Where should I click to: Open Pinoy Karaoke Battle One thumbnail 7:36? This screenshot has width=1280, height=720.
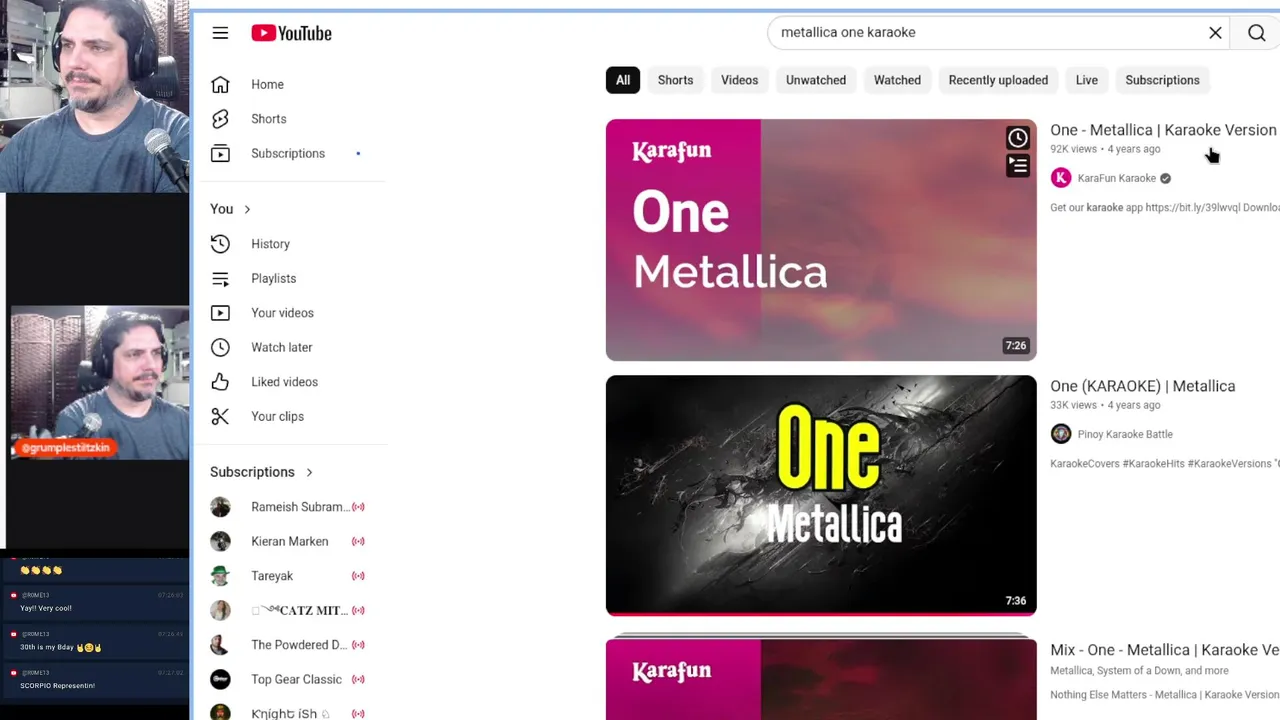[821, 495]
